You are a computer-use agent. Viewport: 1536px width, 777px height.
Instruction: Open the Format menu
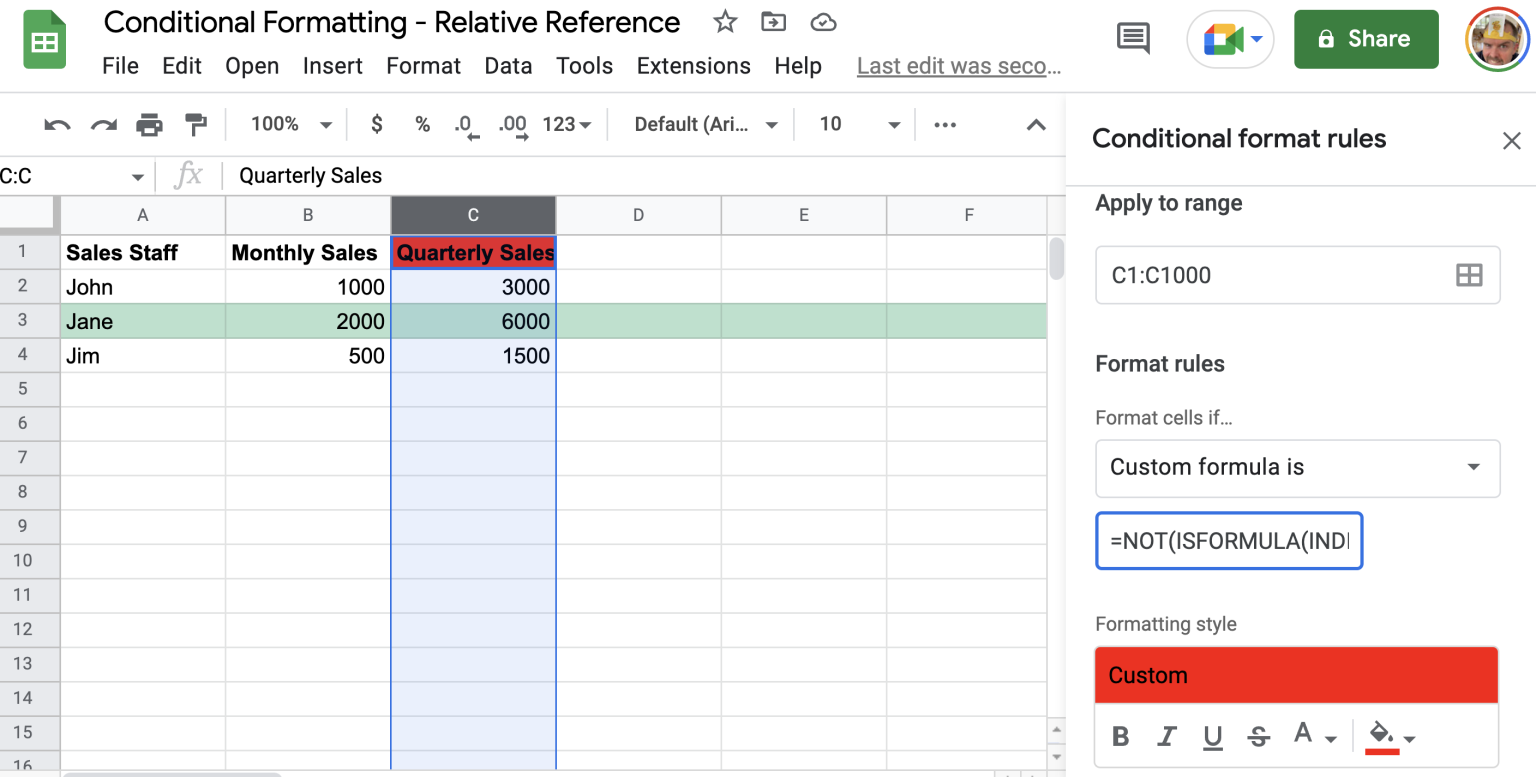coord(423,65)
